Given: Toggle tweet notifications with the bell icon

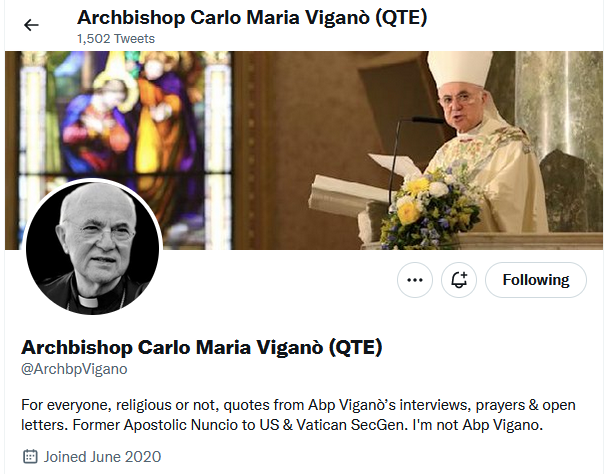Looking at the screenshot, I should tap(460, 280).
